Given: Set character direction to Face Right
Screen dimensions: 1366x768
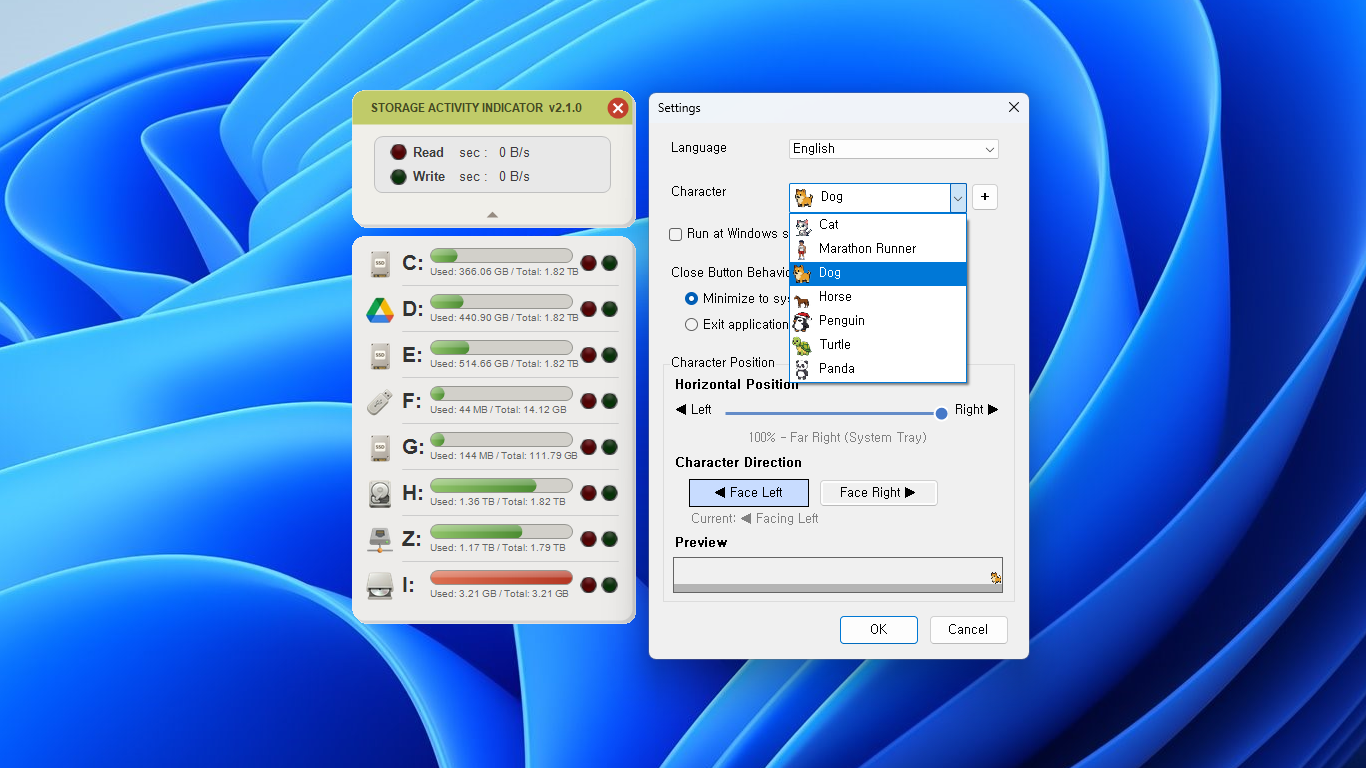Looking at the screenshot, I should [878, 492].
